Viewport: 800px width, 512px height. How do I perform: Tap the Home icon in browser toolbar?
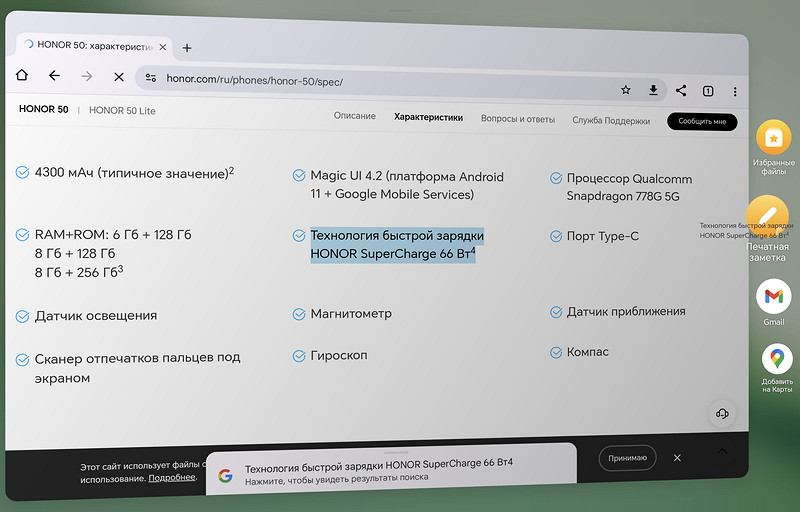22,76
